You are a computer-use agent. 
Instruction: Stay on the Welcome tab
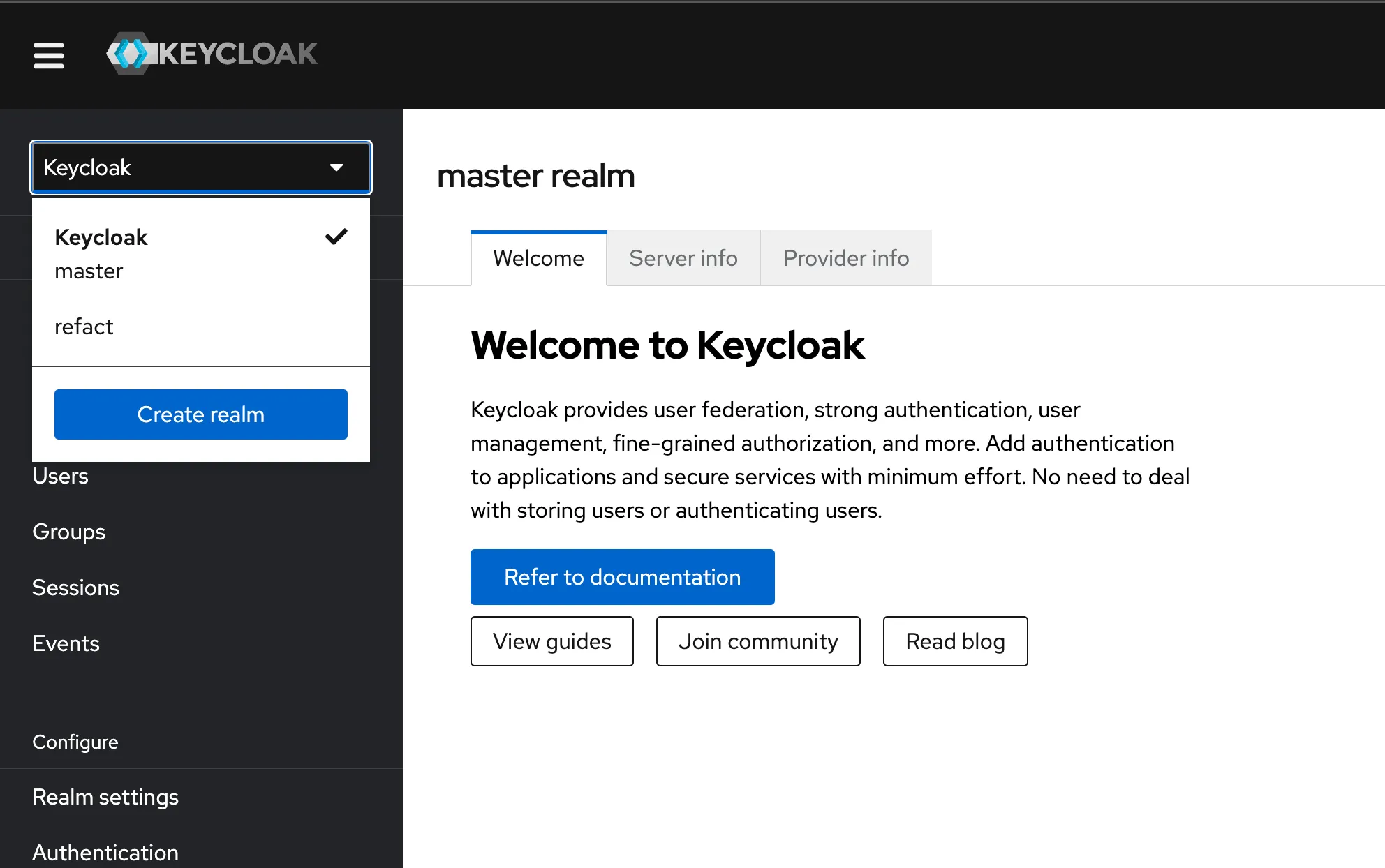[538, 257]
